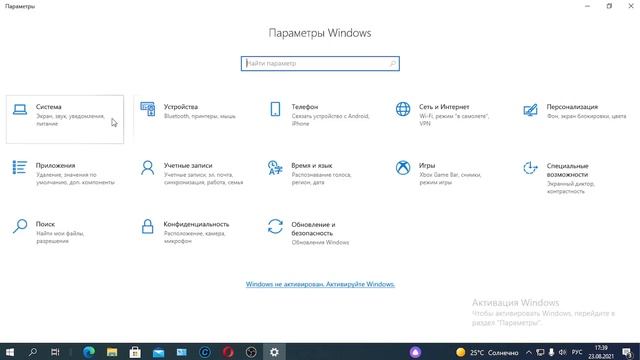Open the notification Action Center icon
The width and height of the screenshot is (640, 360).
(x=628, y=352)
